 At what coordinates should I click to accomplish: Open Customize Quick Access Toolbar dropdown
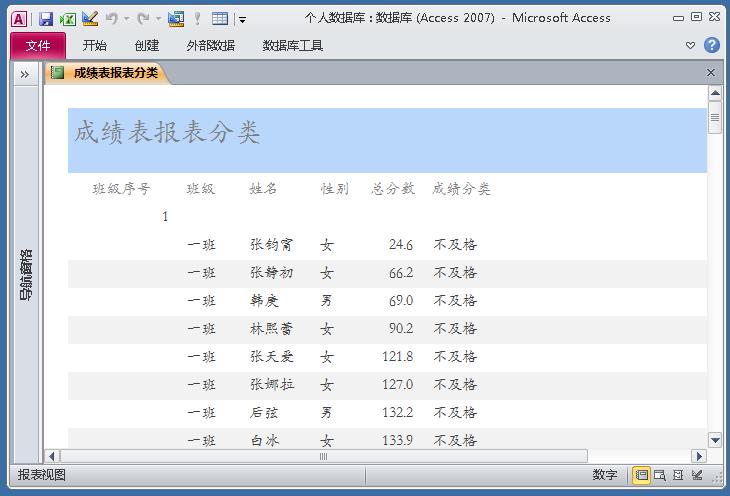pos(242,19)
